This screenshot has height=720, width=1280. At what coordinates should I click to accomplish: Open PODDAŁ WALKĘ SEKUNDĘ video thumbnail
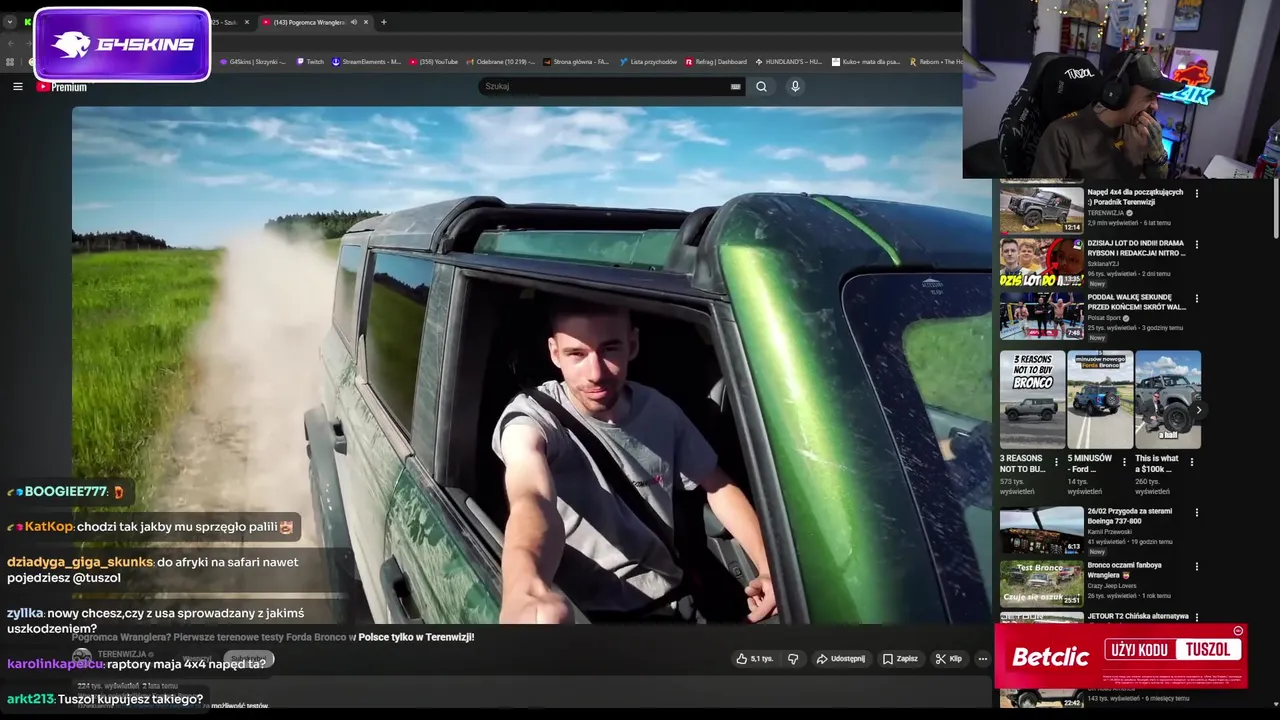pos(1041,315)
